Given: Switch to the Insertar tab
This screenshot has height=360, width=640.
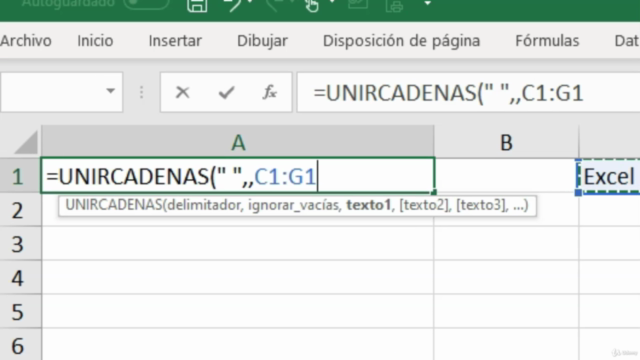Looking at the screenshot, I should coord(175,41).
